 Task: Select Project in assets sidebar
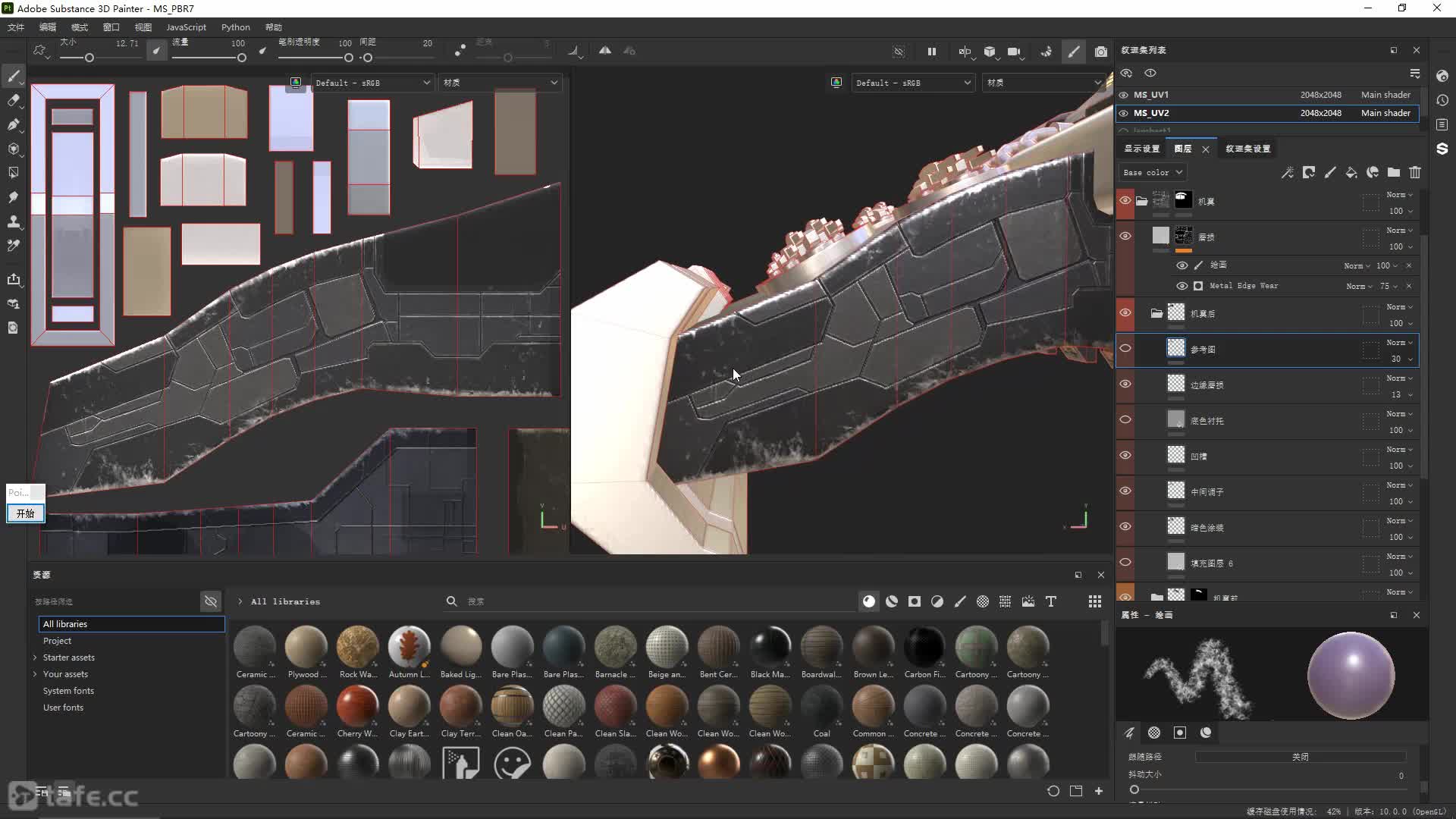(x=57, y=641)
